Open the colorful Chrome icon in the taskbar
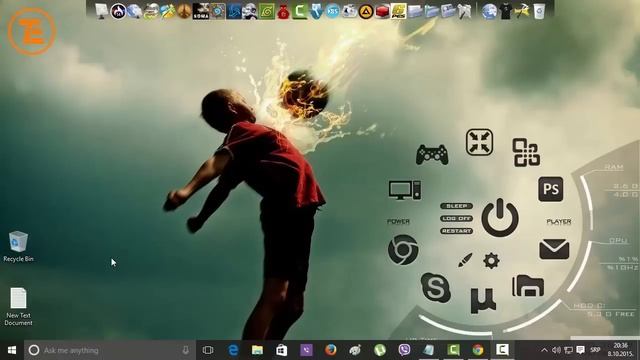Viewport: 640px width, 360px height. [478, 350]
